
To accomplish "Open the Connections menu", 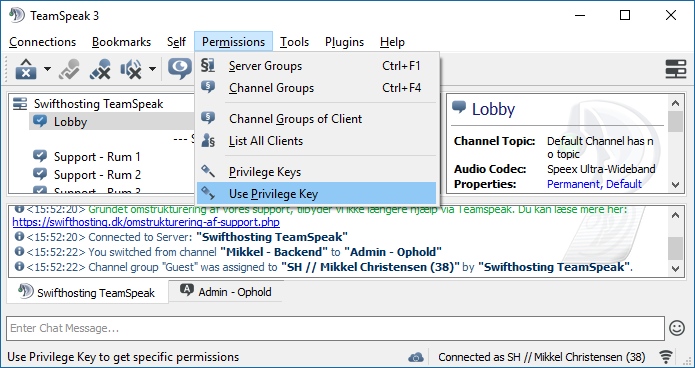I will point(42,42).
